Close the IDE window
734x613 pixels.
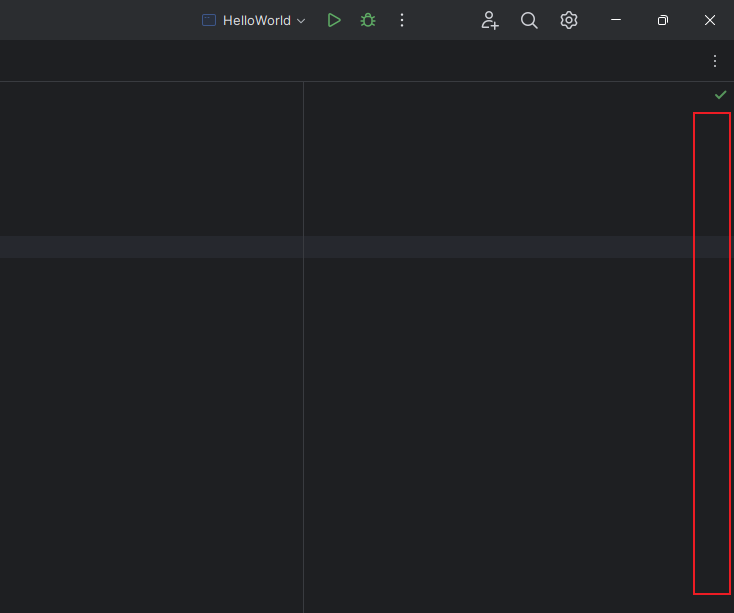pos(710,20)
